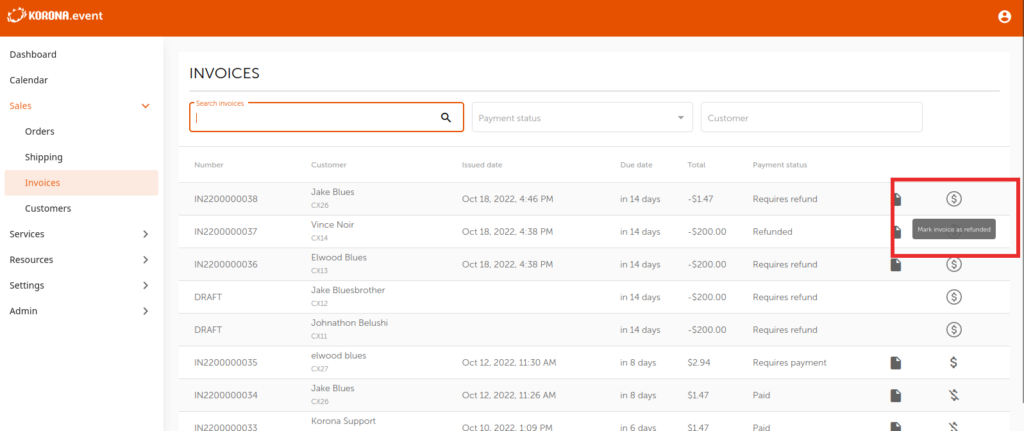This screenshot has height=431, width=1024.
Task: Click customer name Vince Noir
Action: tap(332, 225)
